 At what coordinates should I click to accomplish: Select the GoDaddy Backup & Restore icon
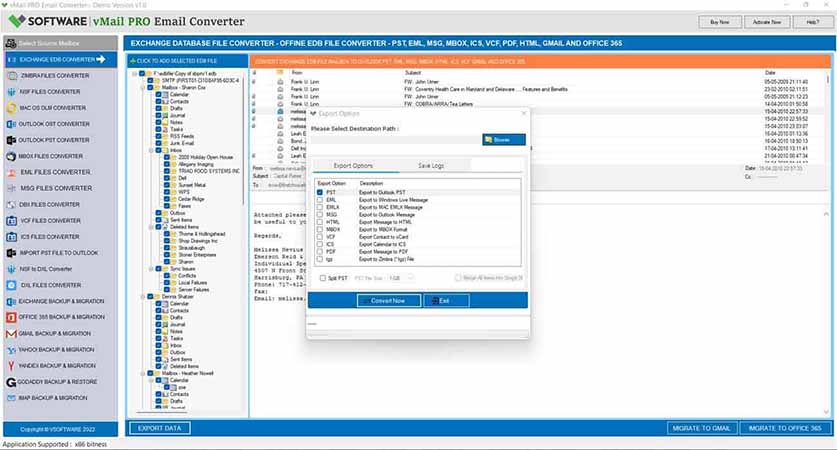11,382
